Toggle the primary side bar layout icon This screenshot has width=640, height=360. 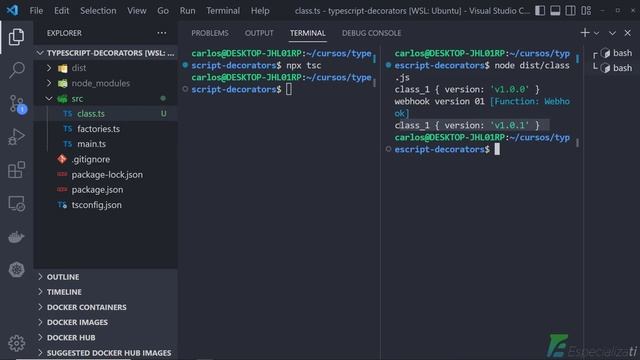pyautogui.click(x=540, y=11)
